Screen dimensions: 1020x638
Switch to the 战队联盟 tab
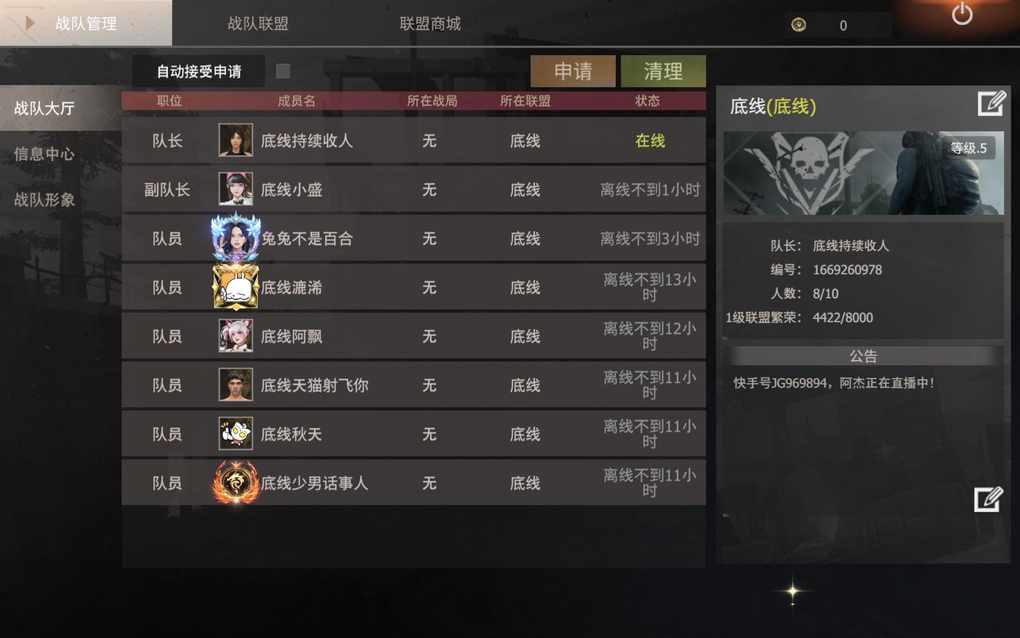tap(258, 24)
